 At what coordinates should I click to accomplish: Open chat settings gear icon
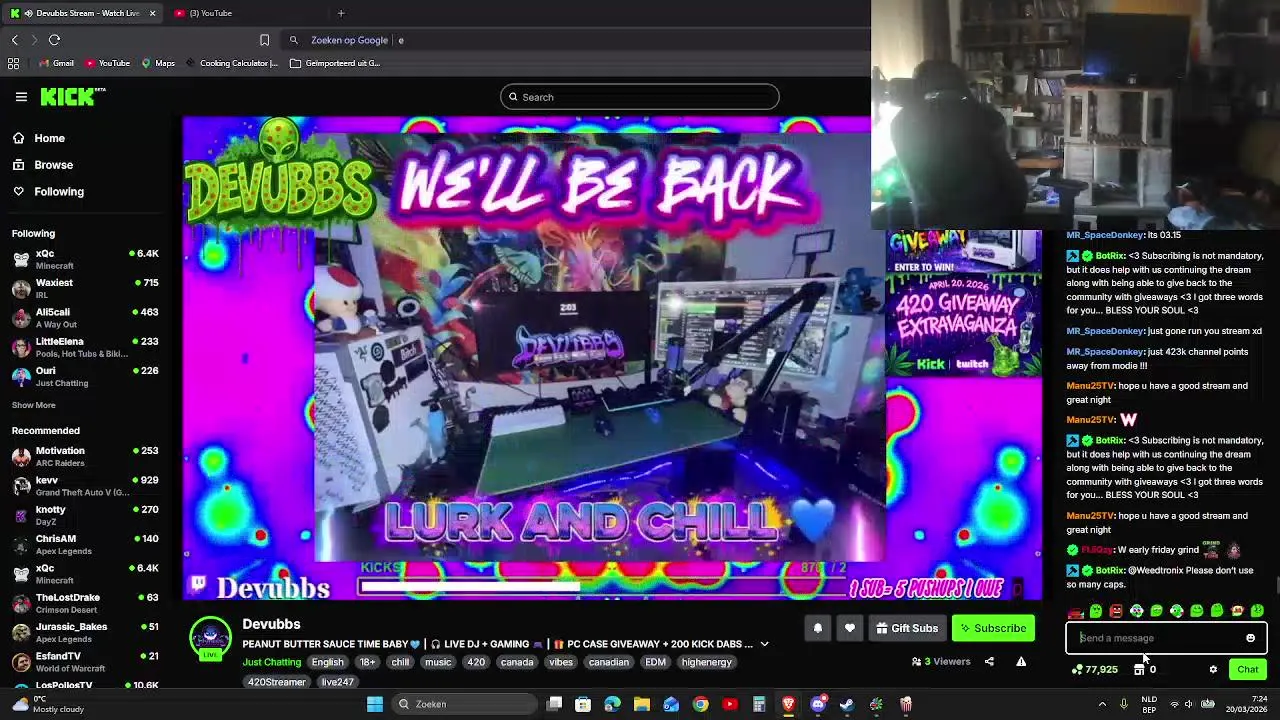[x=1213, y=670]
